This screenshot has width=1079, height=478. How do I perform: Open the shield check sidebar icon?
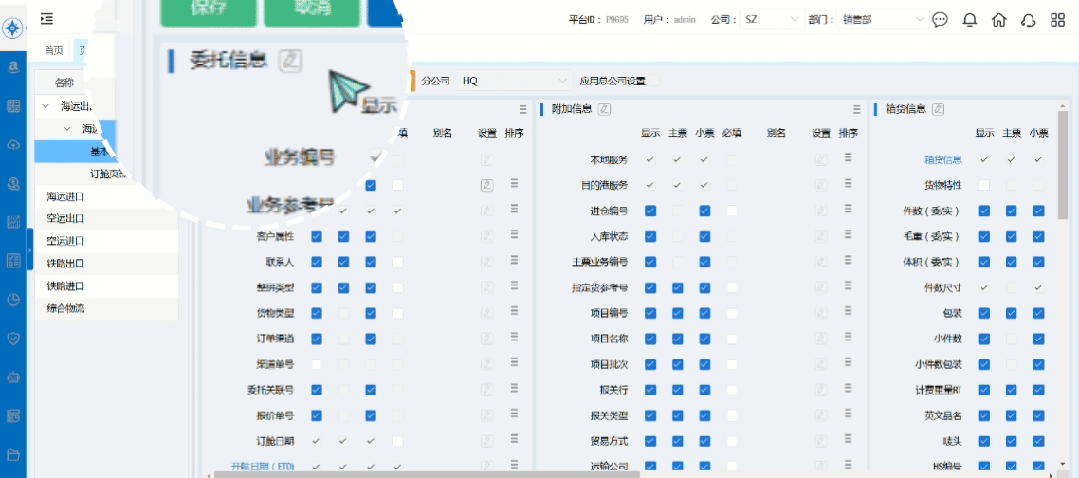pyautogui.click(x=13, y=338)
